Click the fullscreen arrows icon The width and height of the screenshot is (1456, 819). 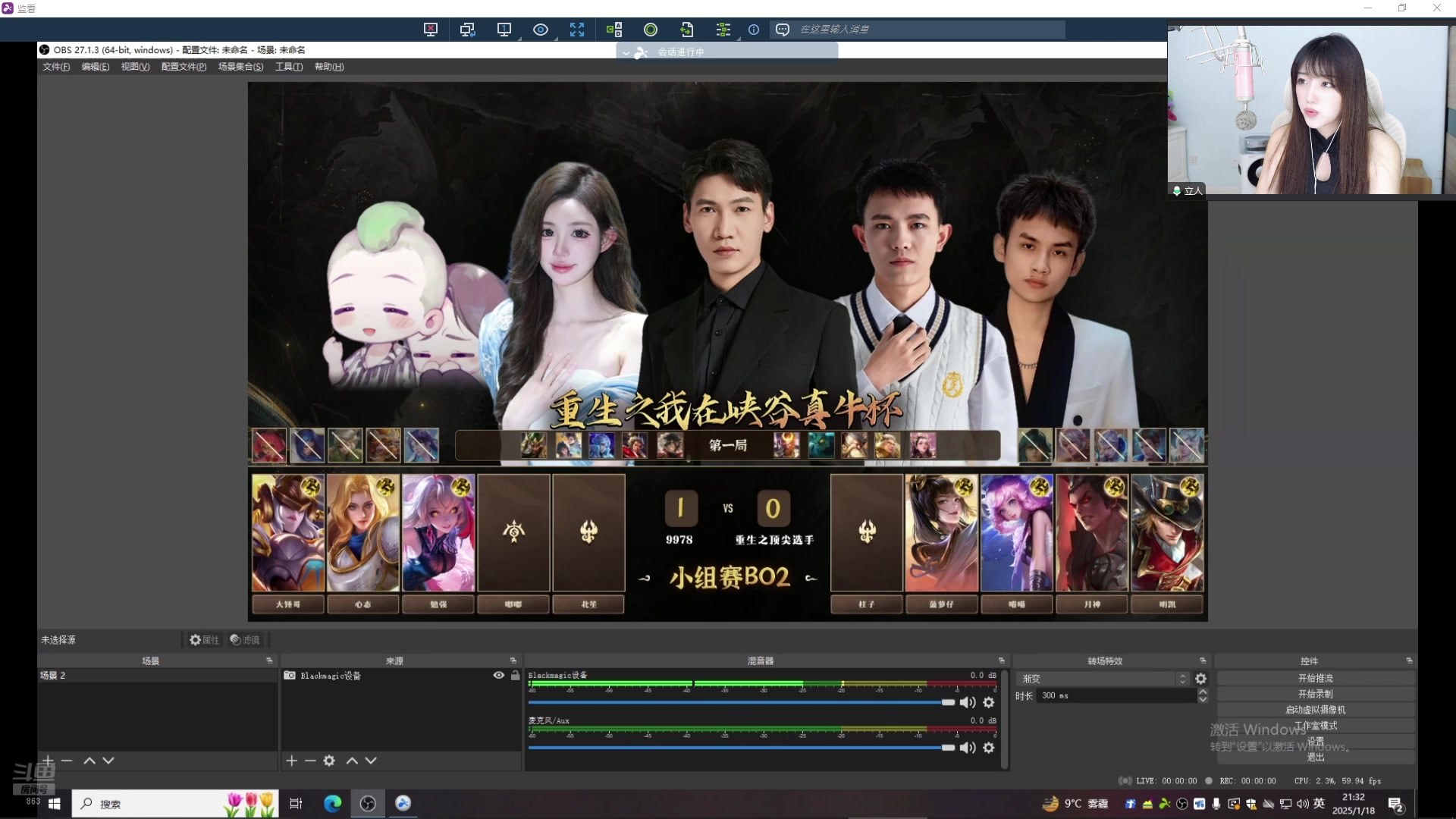(x=577, y=30)
